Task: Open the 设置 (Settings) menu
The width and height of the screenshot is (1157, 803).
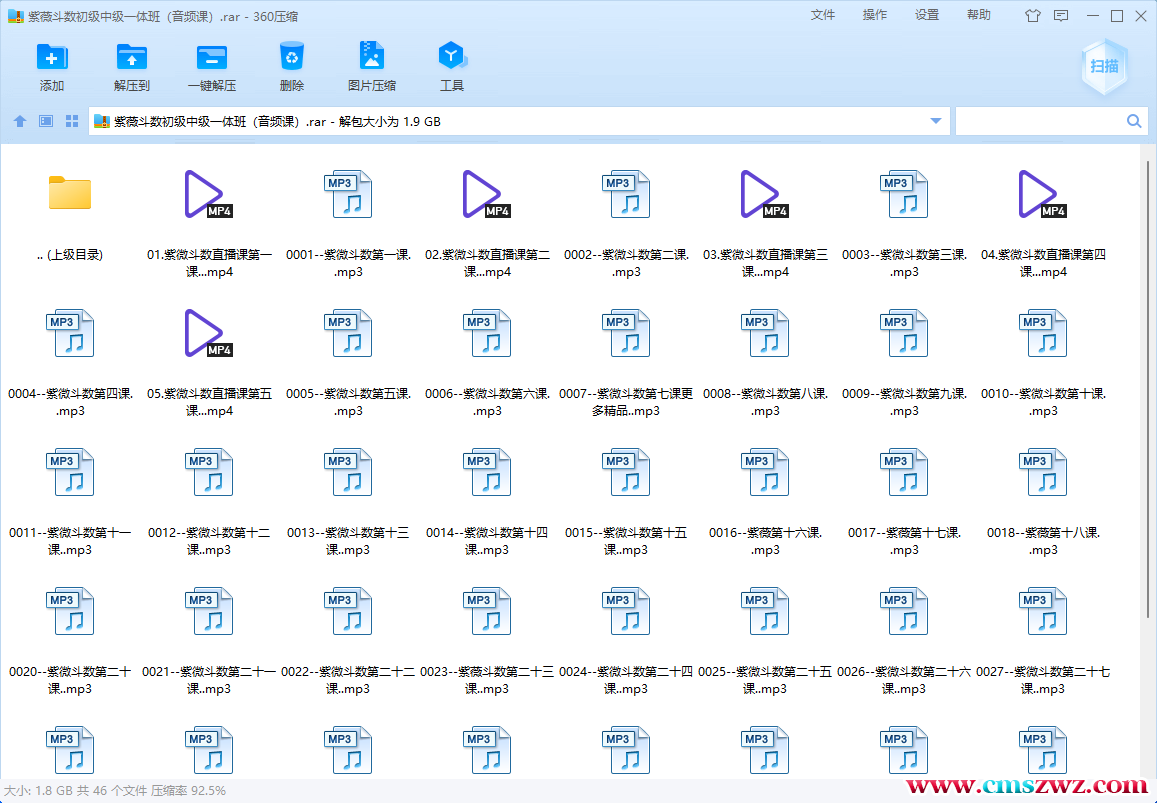Action: (927, 15)
